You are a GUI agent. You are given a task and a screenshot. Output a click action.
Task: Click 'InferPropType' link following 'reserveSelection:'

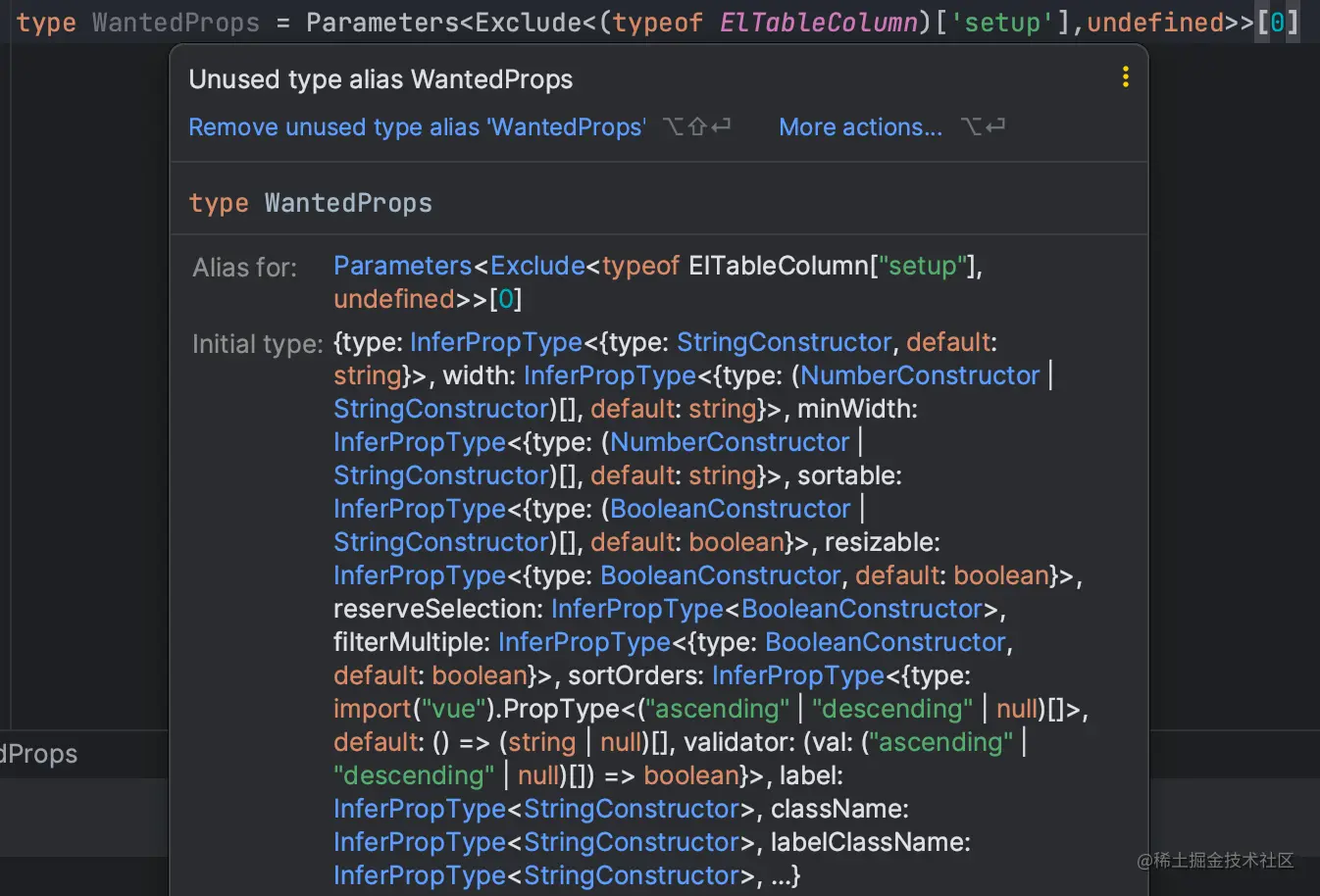point(637,609)
